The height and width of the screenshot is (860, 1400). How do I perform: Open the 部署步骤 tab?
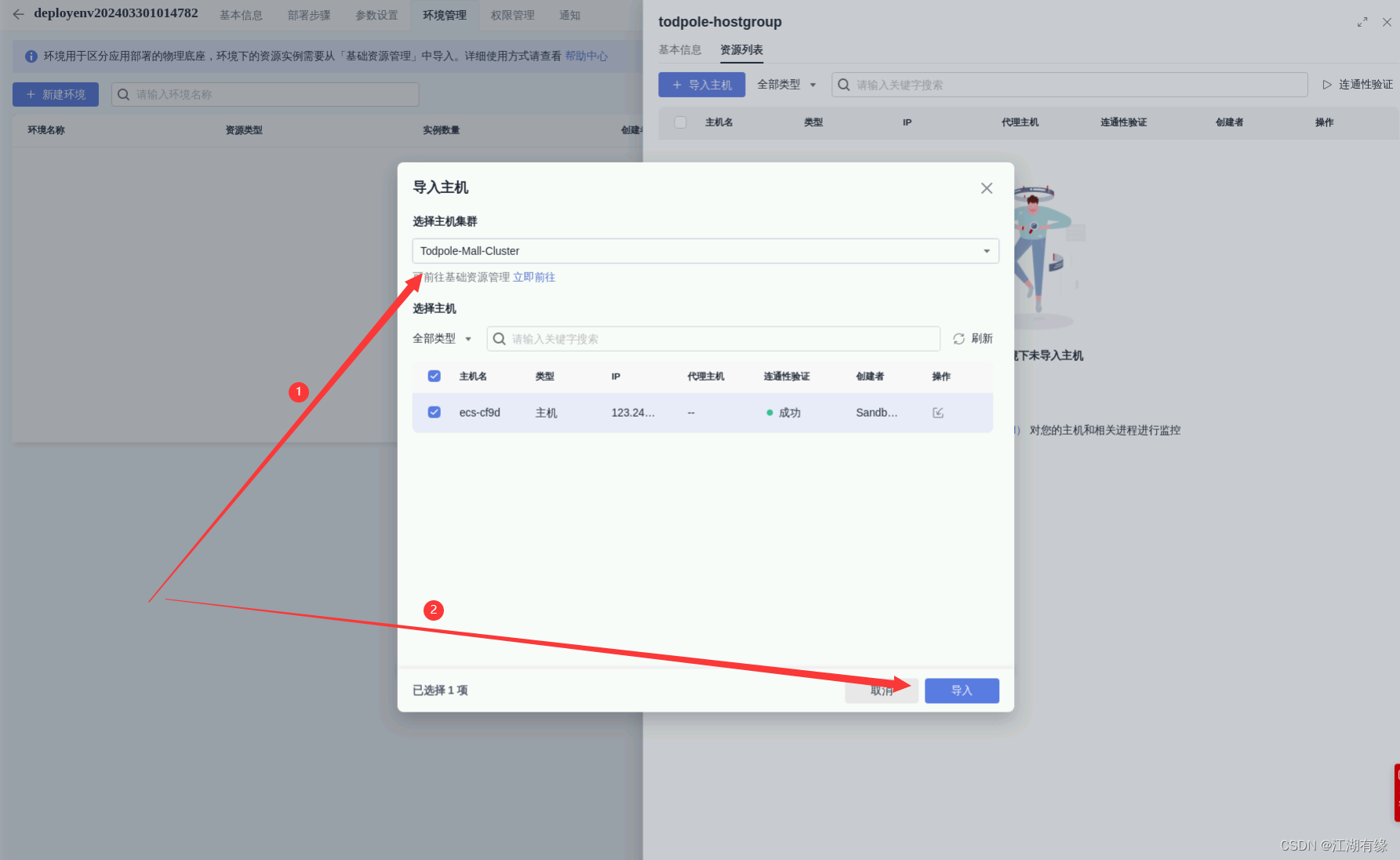click(x=308, y=14)
